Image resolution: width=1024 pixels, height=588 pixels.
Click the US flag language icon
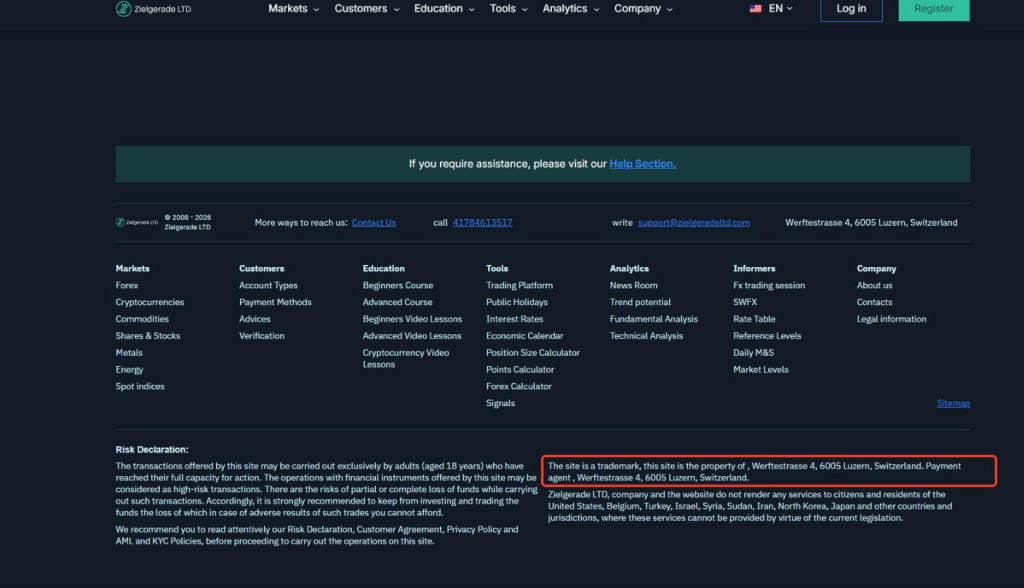756,8
